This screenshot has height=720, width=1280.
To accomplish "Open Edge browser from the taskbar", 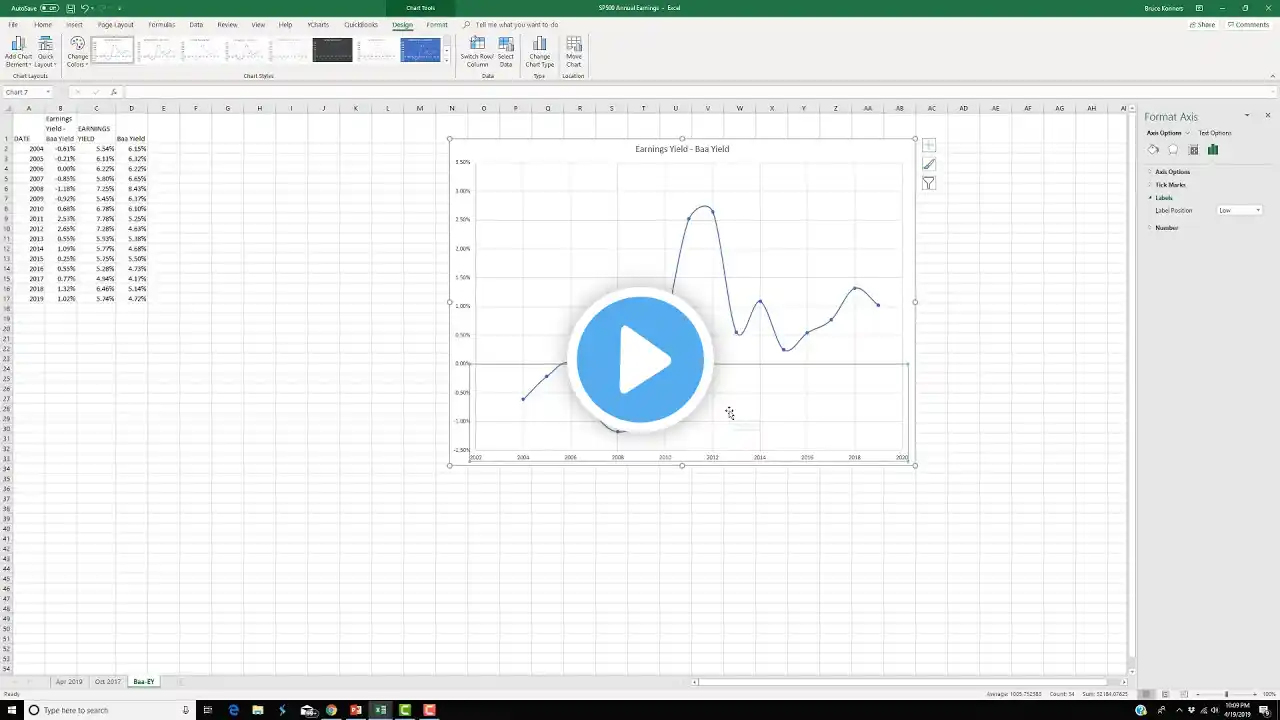I will point(234,710).
